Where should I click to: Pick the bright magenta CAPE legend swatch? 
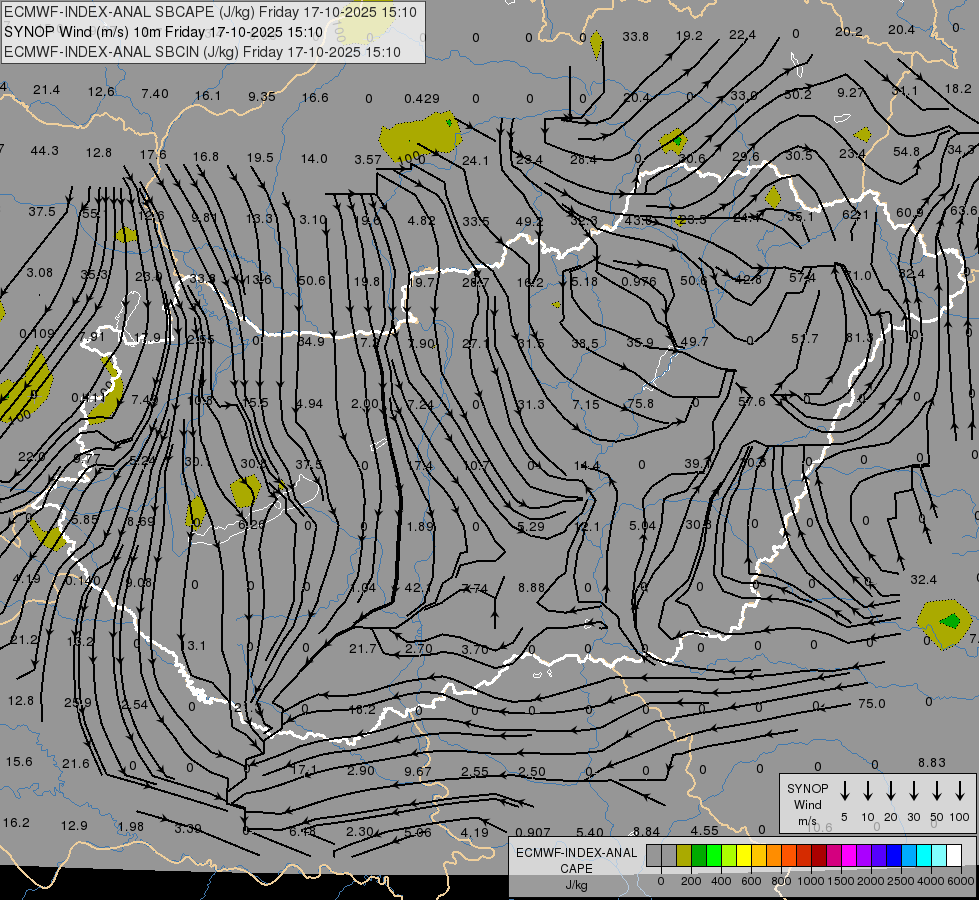tap(849, 856)
